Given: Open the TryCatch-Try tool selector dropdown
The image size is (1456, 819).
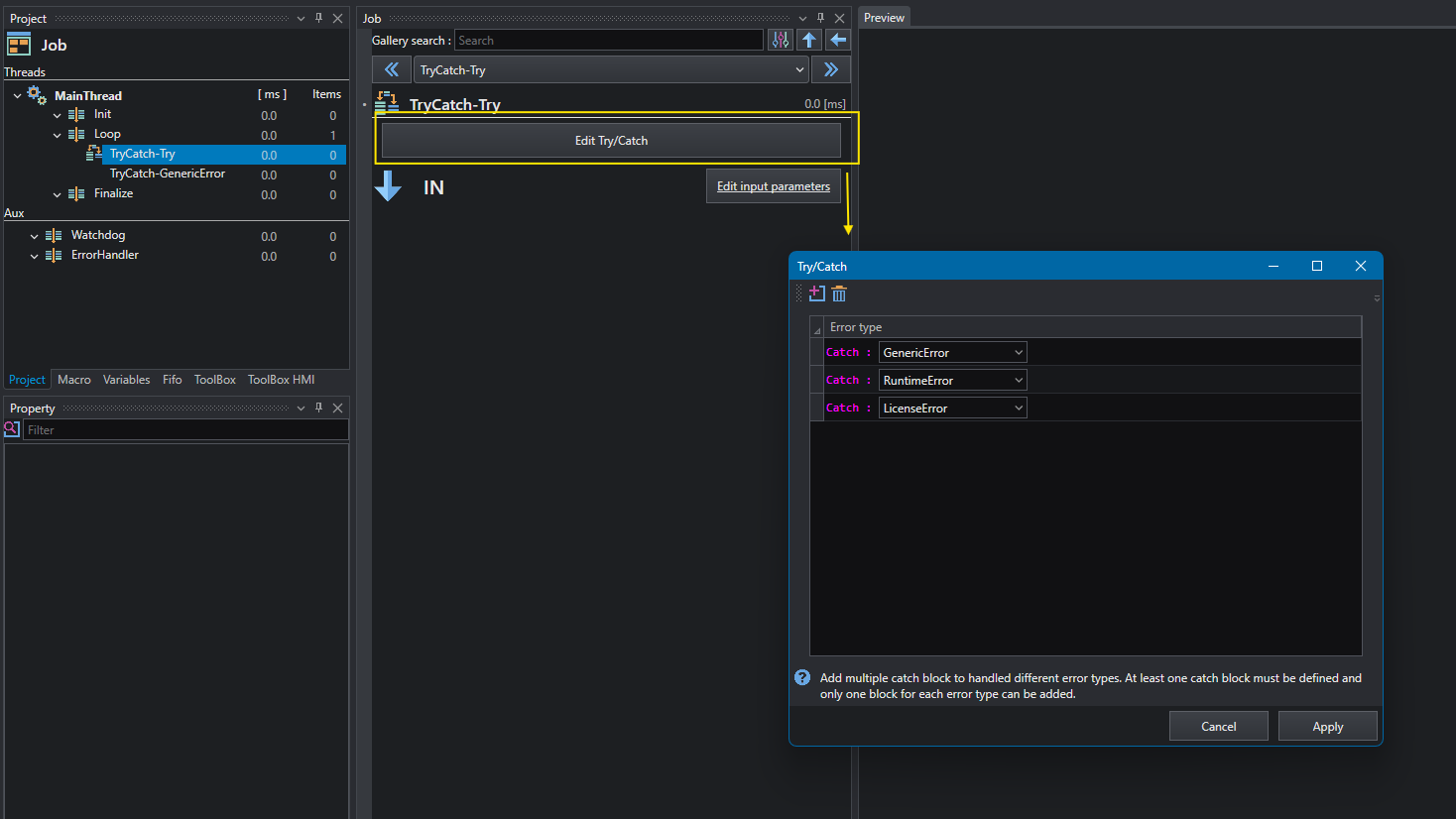Looking at the screenshot, I should coord(611,69).
